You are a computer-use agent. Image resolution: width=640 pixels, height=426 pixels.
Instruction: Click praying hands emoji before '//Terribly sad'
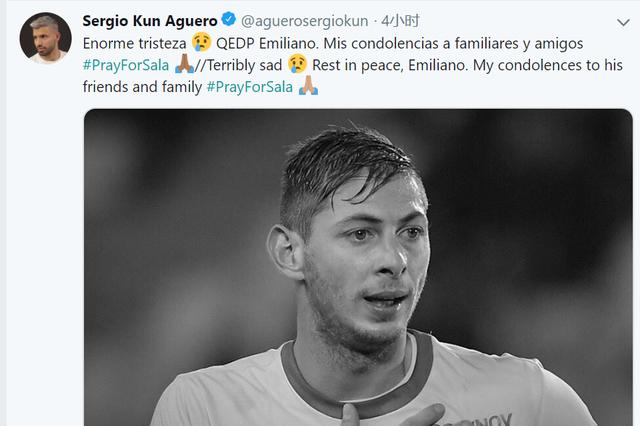184,64
